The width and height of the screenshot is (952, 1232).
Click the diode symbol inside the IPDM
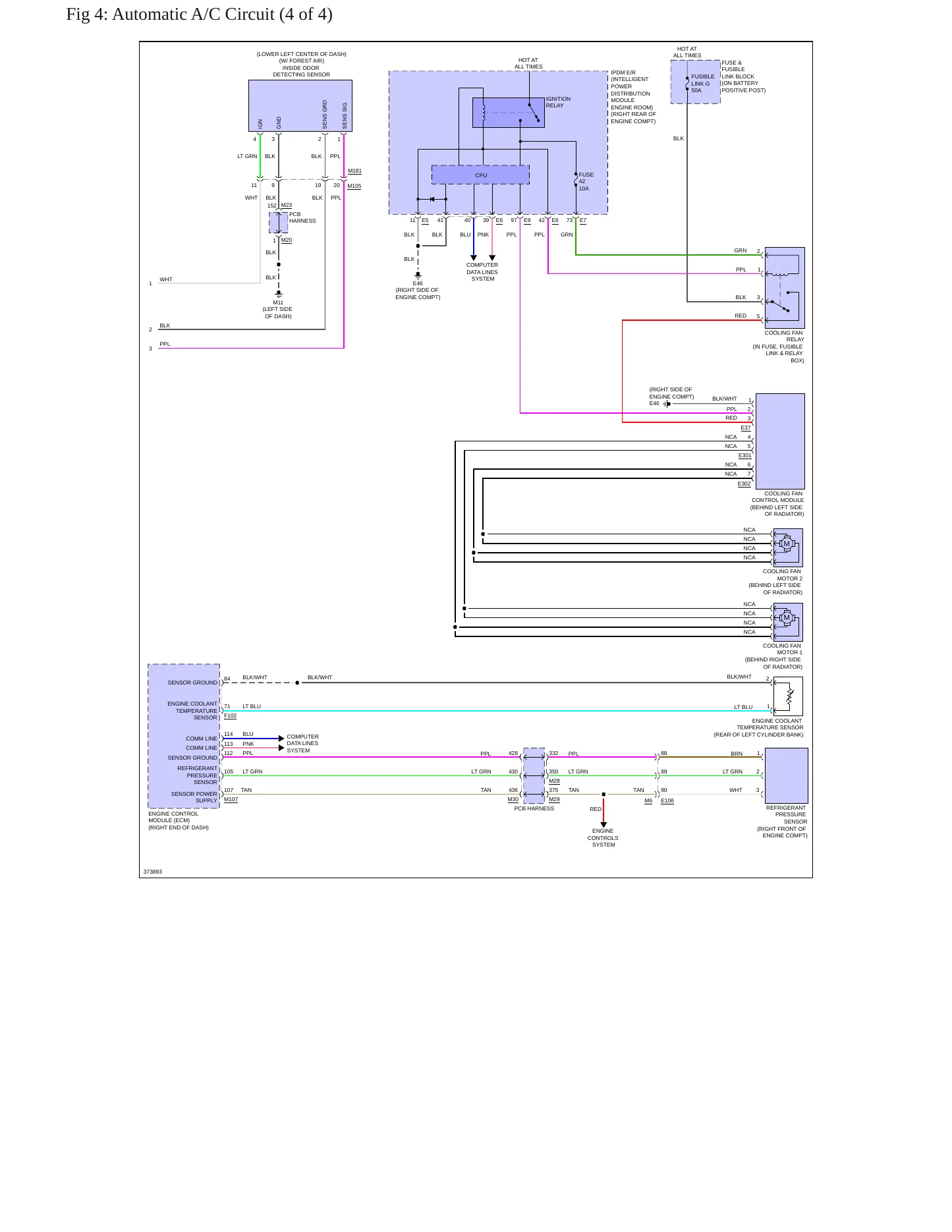click(x=432, y=199)
